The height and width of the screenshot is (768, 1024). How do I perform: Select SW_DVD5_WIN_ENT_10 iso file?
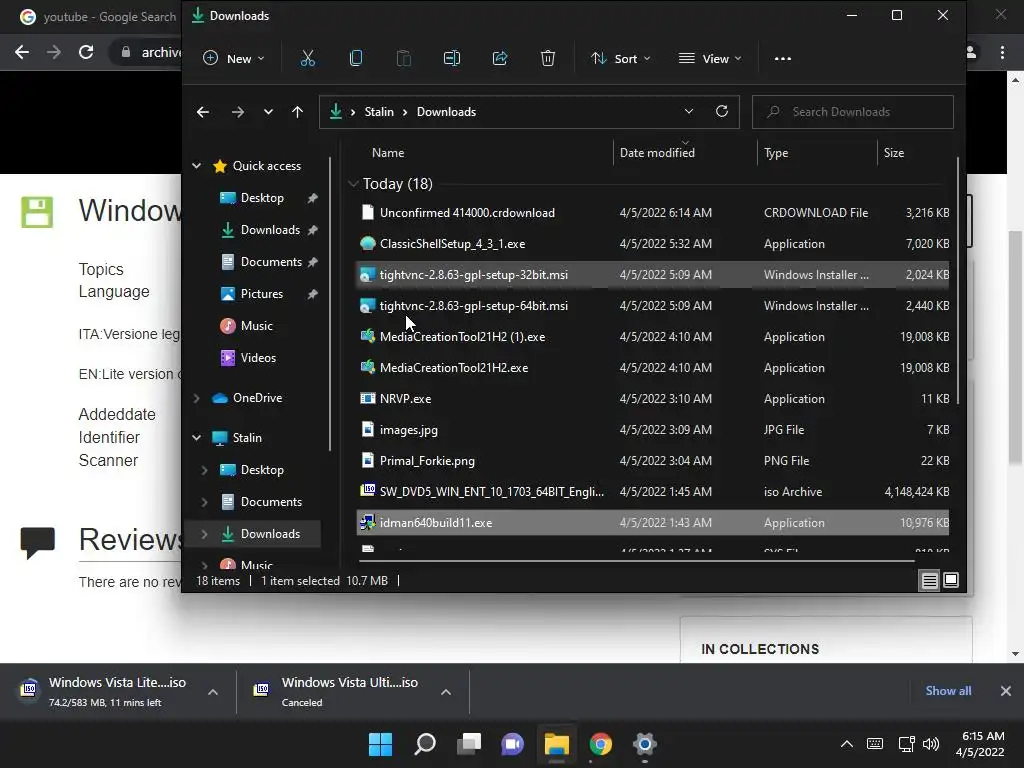(x=653, y=492)
